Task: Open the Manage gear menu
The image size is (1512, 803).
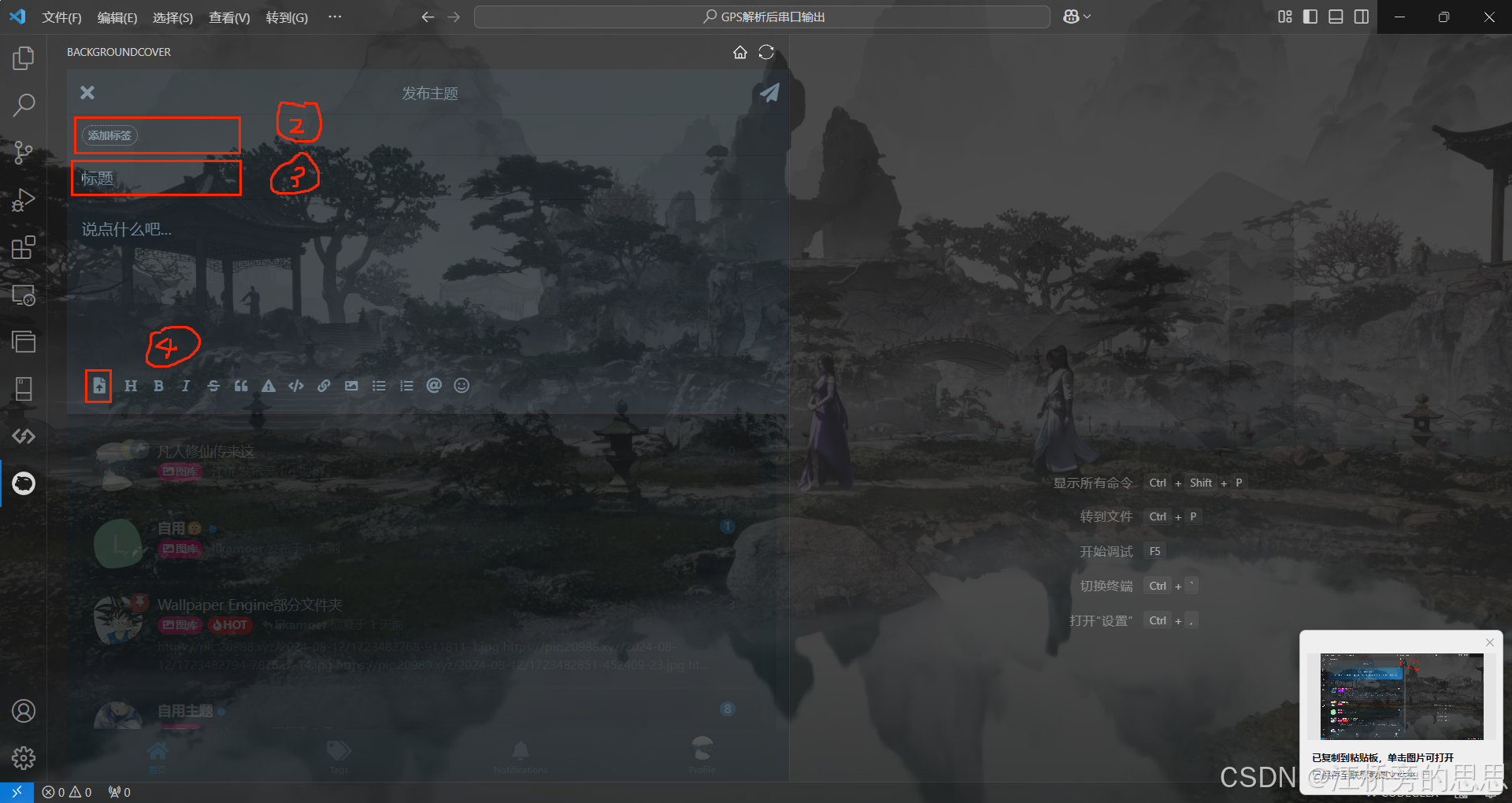Action: pos(24,758)
